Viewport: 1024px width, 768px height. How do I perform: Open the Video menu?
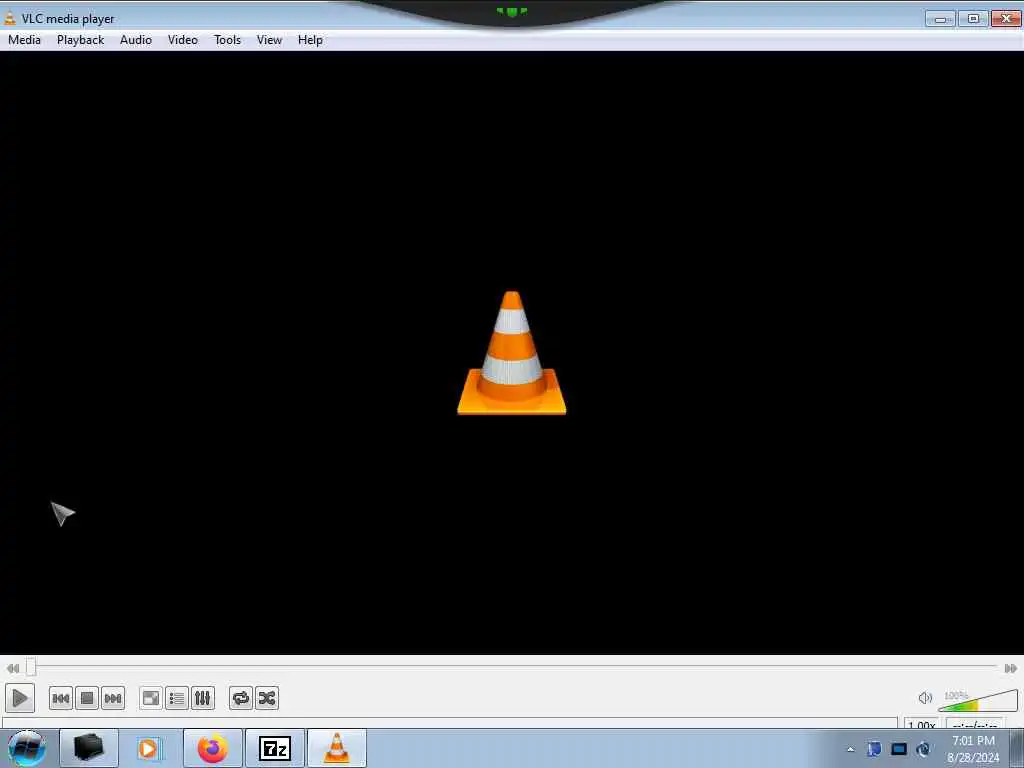tap(183, 40)
